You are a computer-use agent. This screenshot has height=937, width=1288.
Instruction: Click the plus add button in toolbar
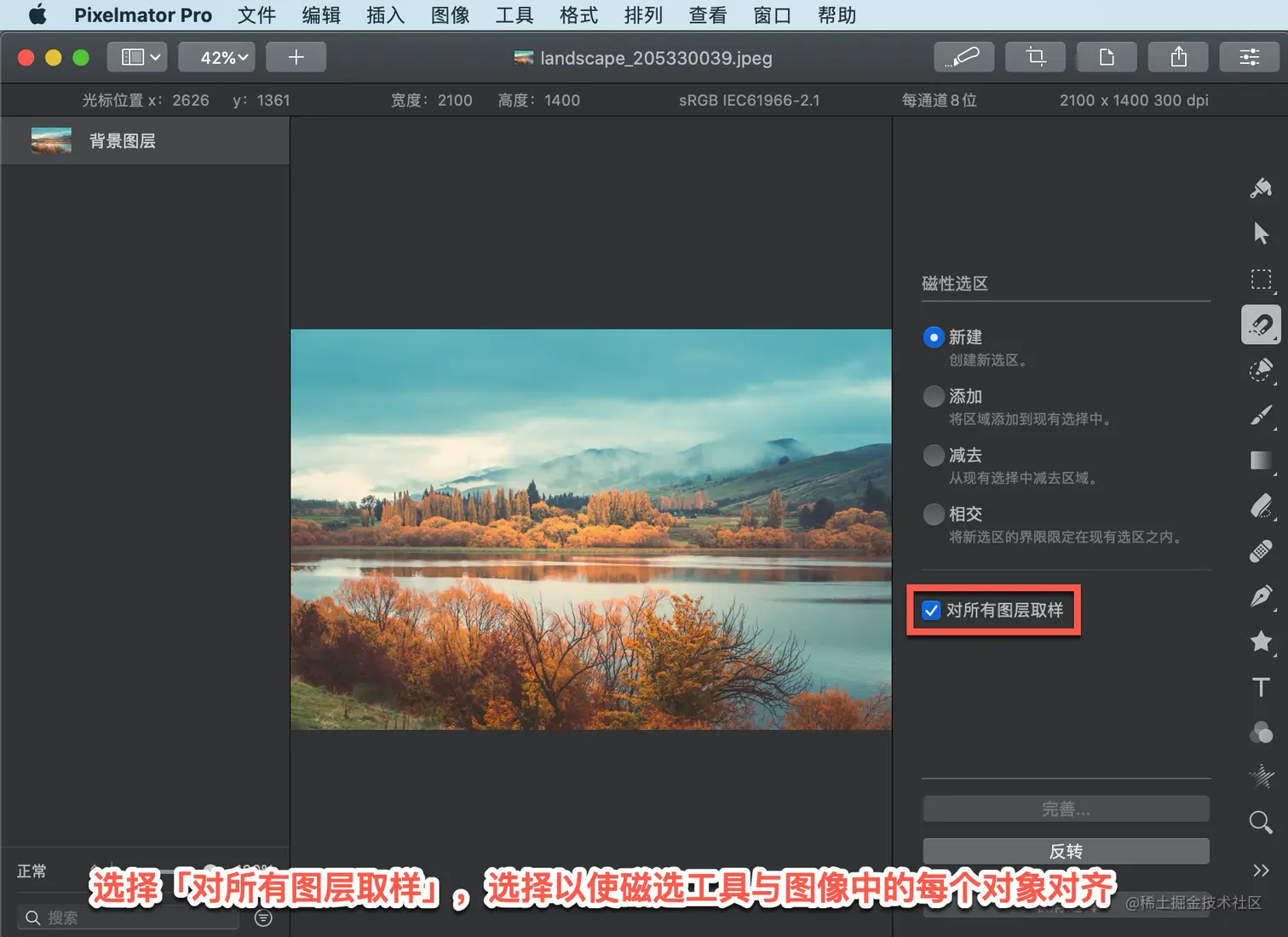coord(296,57)
